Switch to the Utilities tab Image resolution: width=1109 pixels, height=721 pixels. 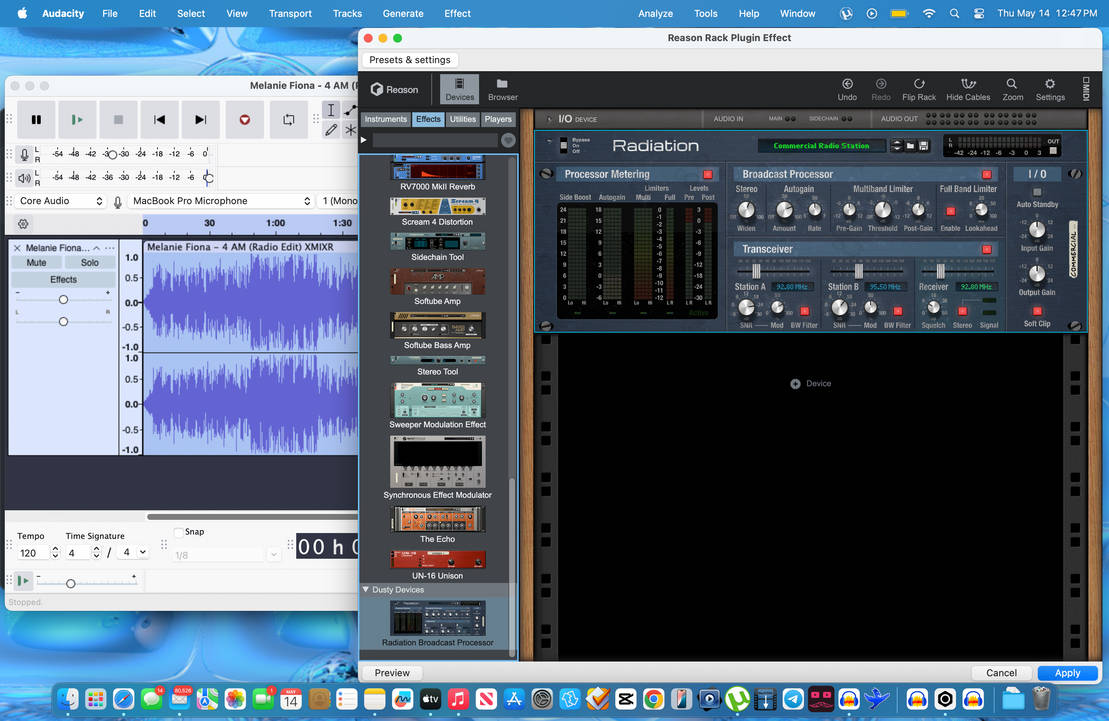click(463, 120)
